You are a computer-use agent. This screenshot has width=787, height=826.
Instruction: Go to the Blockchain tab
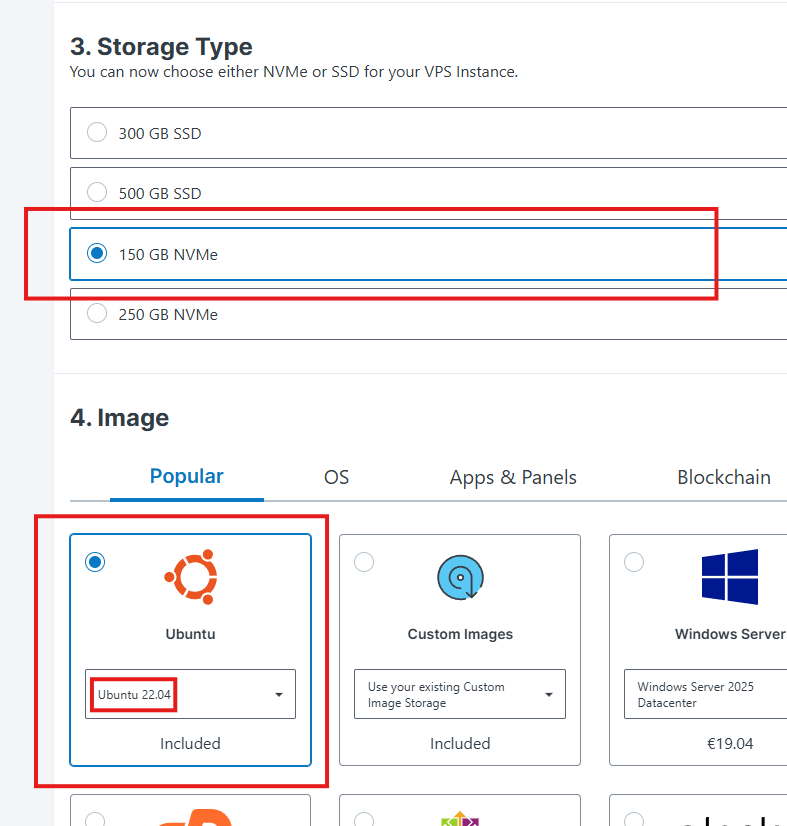(723, 478)
